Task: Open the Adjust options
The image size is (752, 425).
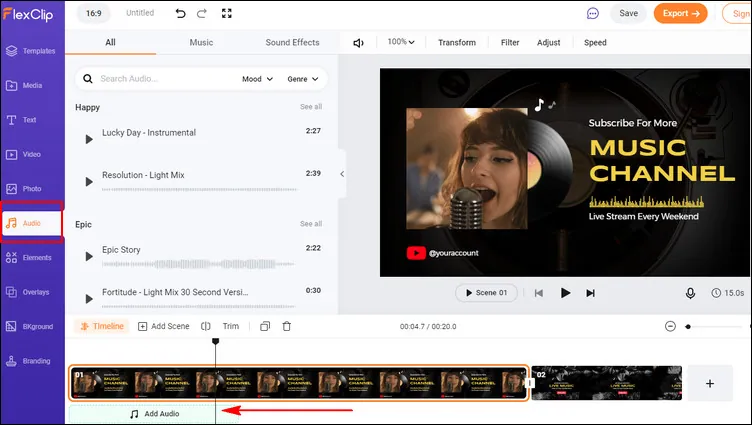Action: (548, 43)
